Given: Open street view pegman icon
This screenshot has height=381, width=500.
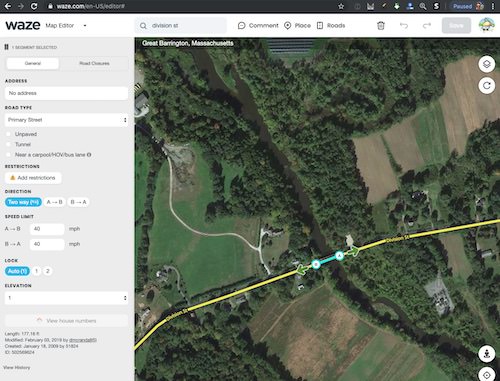Looking at the screenshot, I should [x=487, y=354].
